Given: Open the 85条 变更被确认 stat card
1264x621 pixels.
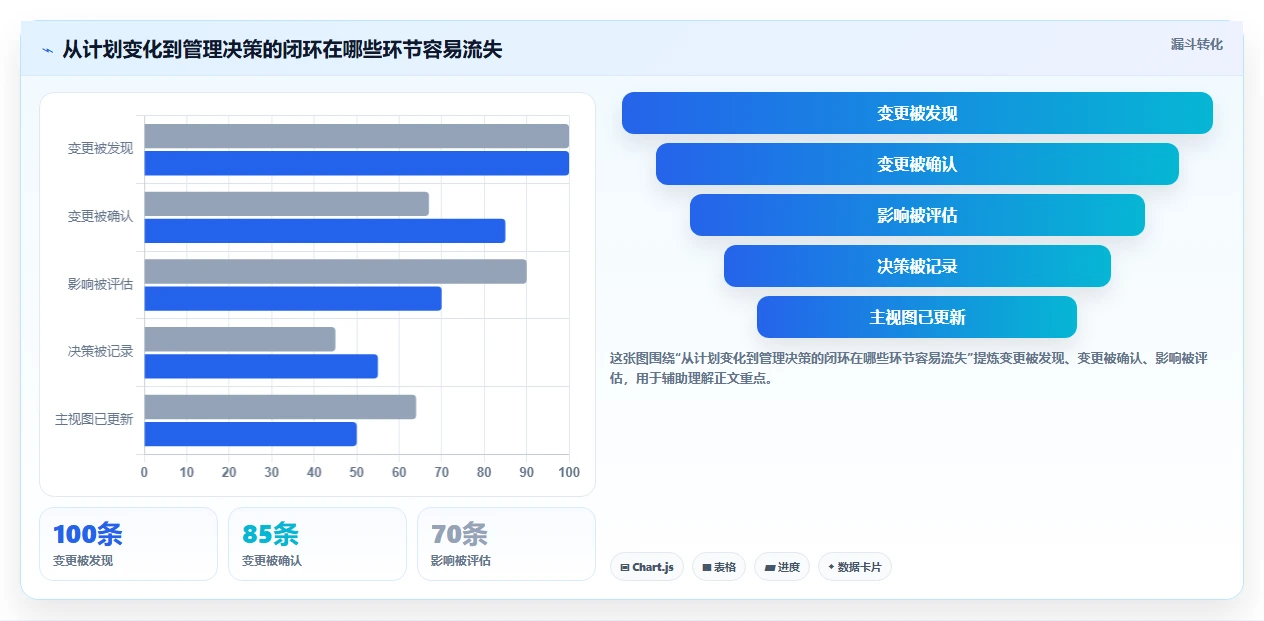Looking at the screenshot, I should click(317, 544).
